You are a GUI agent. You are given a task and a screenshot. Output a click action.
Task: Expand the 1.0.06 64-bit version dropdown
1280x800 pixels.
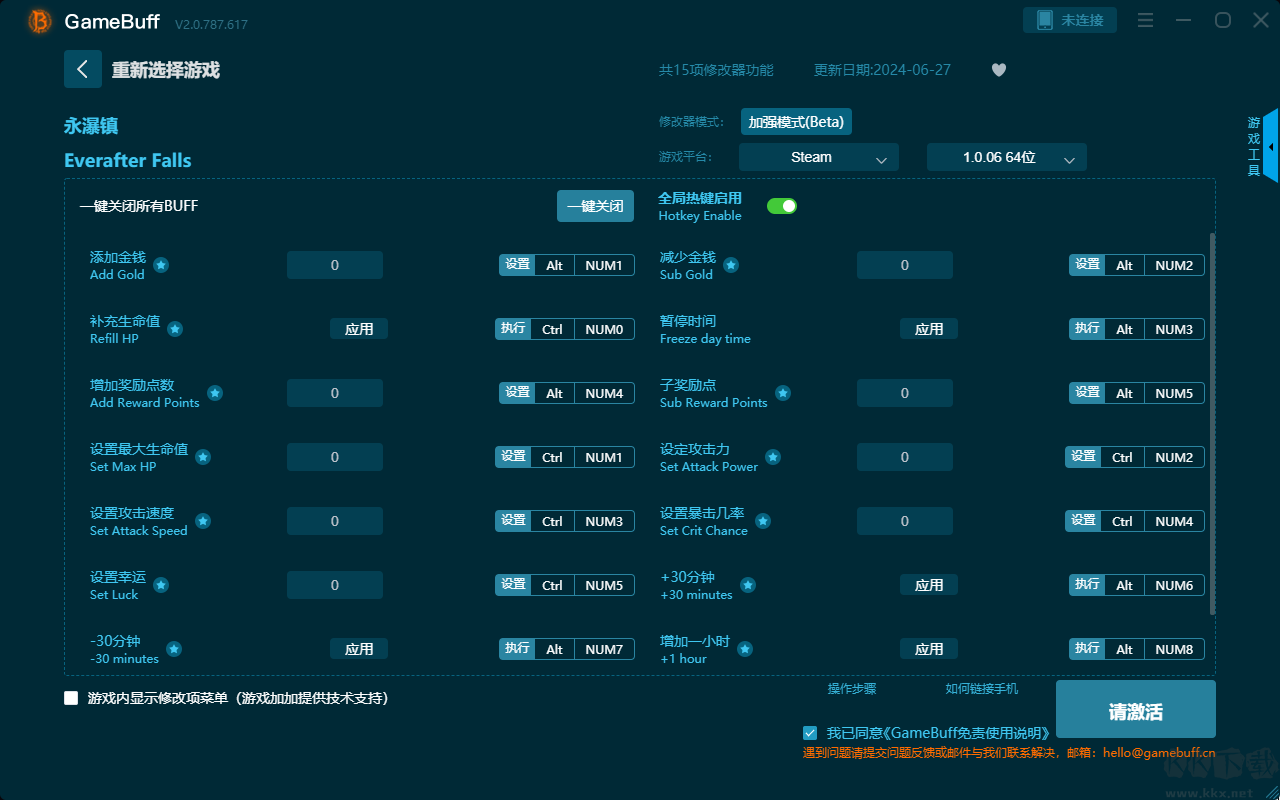(x=1006, y=157)
